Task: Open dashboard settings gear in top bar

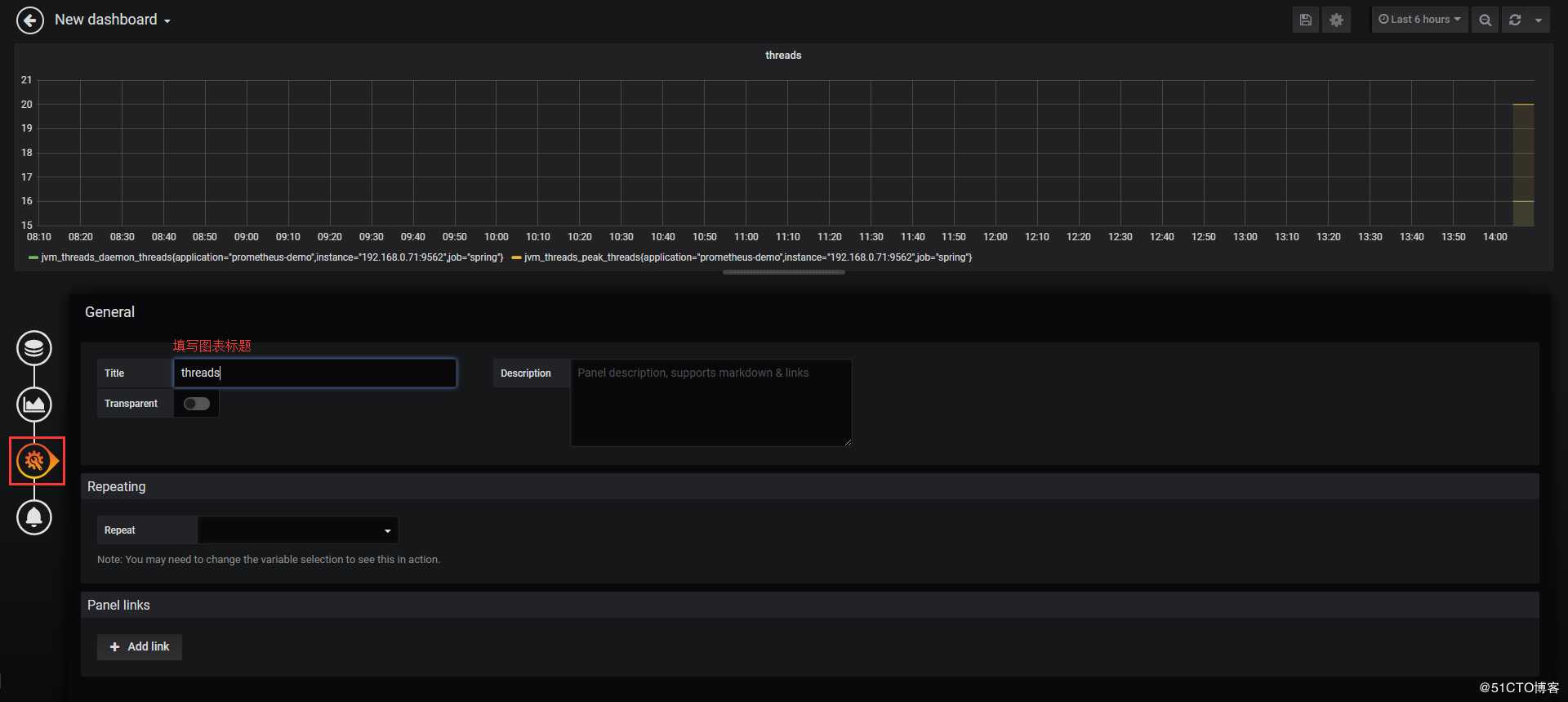Action: (x=1336, y=20)
